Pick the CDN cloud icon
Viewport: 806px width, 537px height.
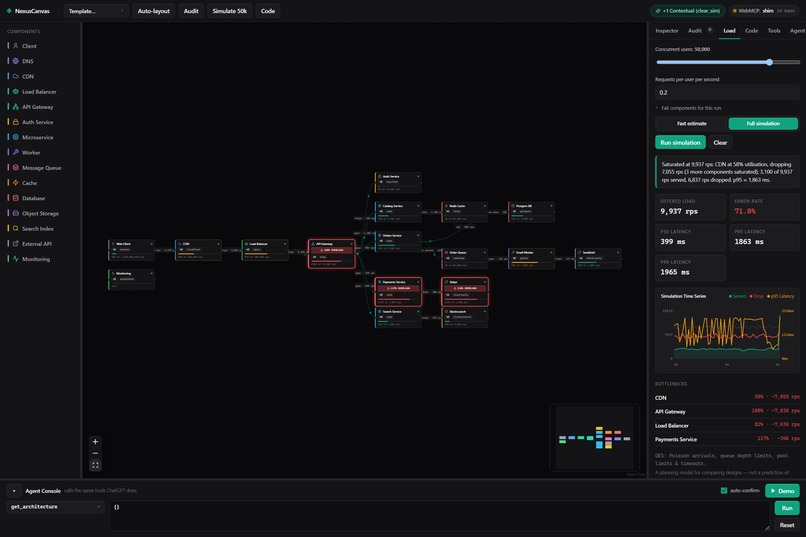[15, 76]
